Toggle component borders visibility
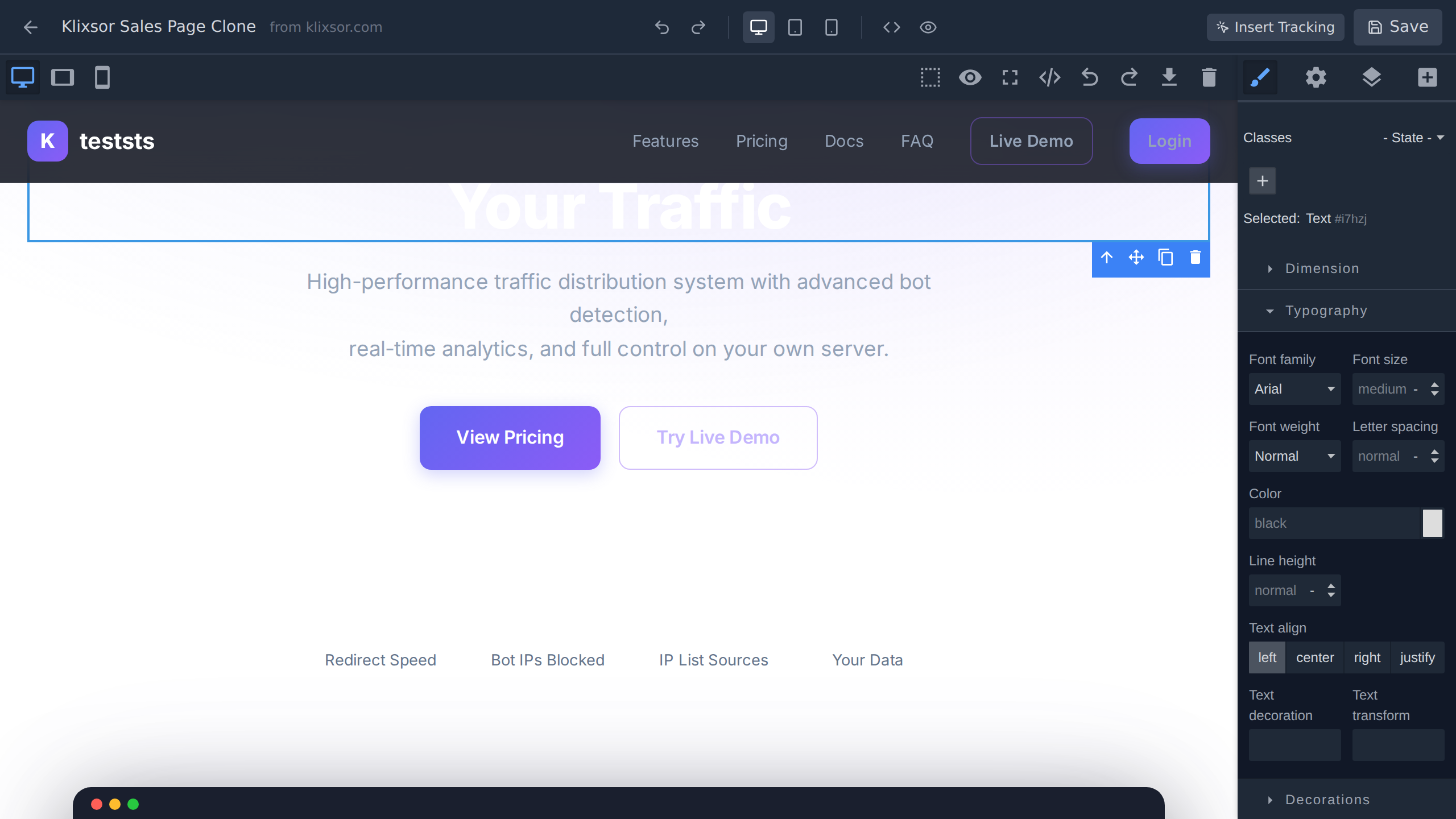 (929, 77)
